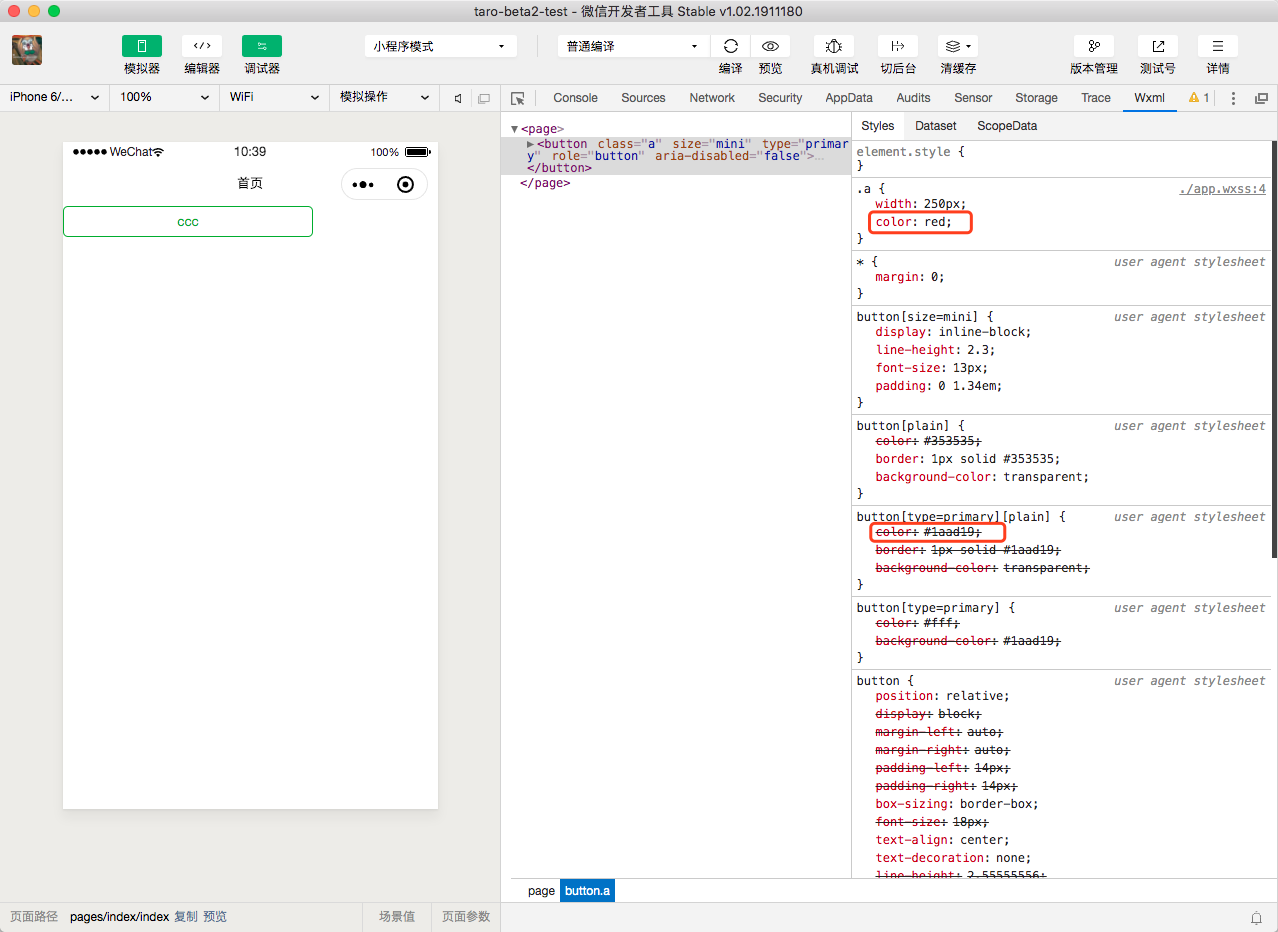1278x932 pixels.
Task: Open the 小程序模式 mode dropdown
Action: (x=440, y=46)
